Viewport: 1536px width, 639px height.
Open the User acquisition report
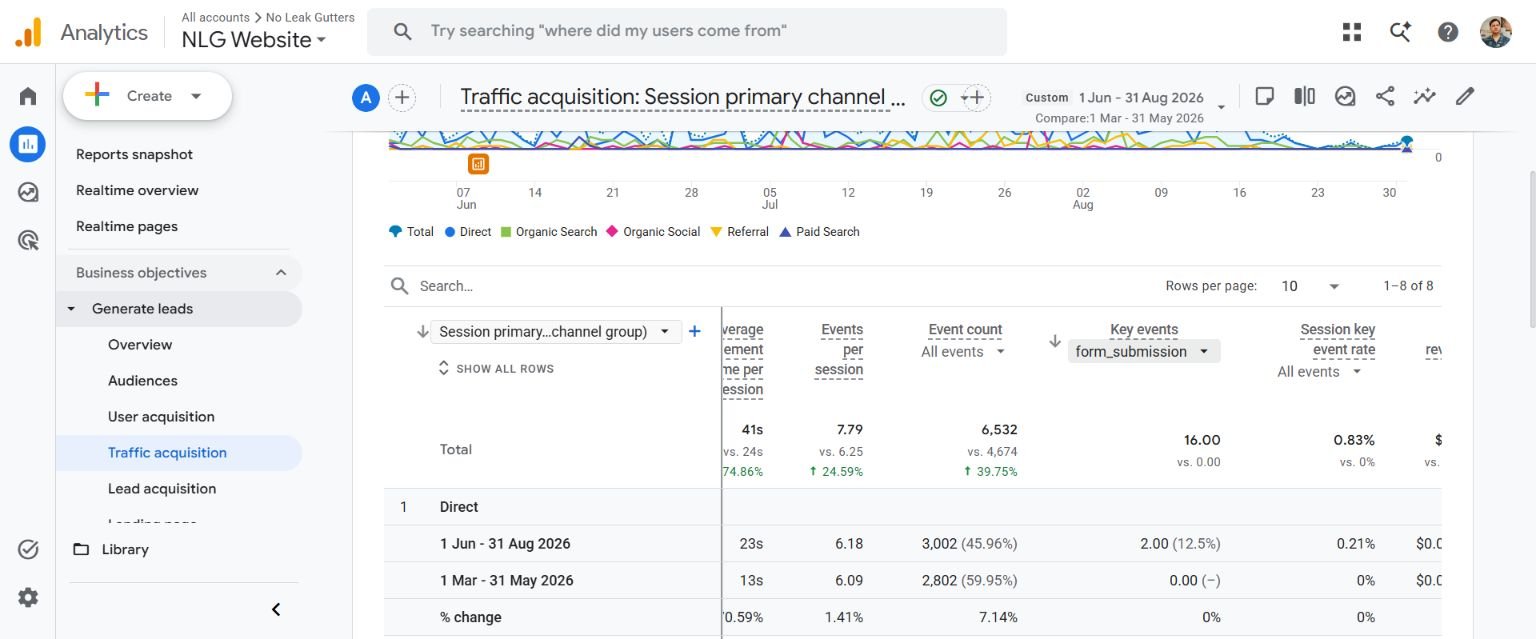pyautogui.click(x=161, y=417)
